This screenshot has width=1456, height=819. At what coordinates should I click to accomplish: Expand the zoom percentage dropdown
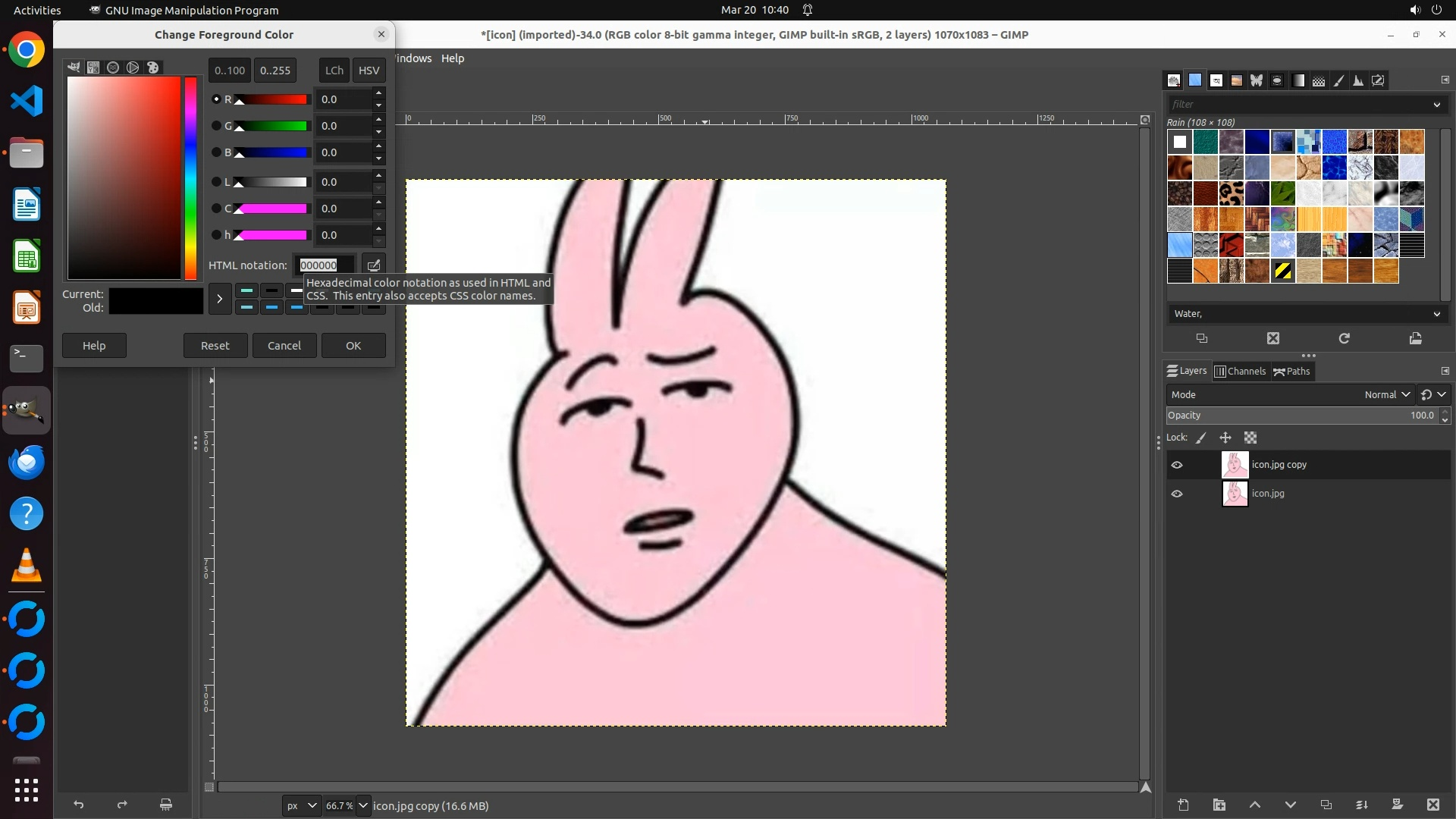coord(363,805)
